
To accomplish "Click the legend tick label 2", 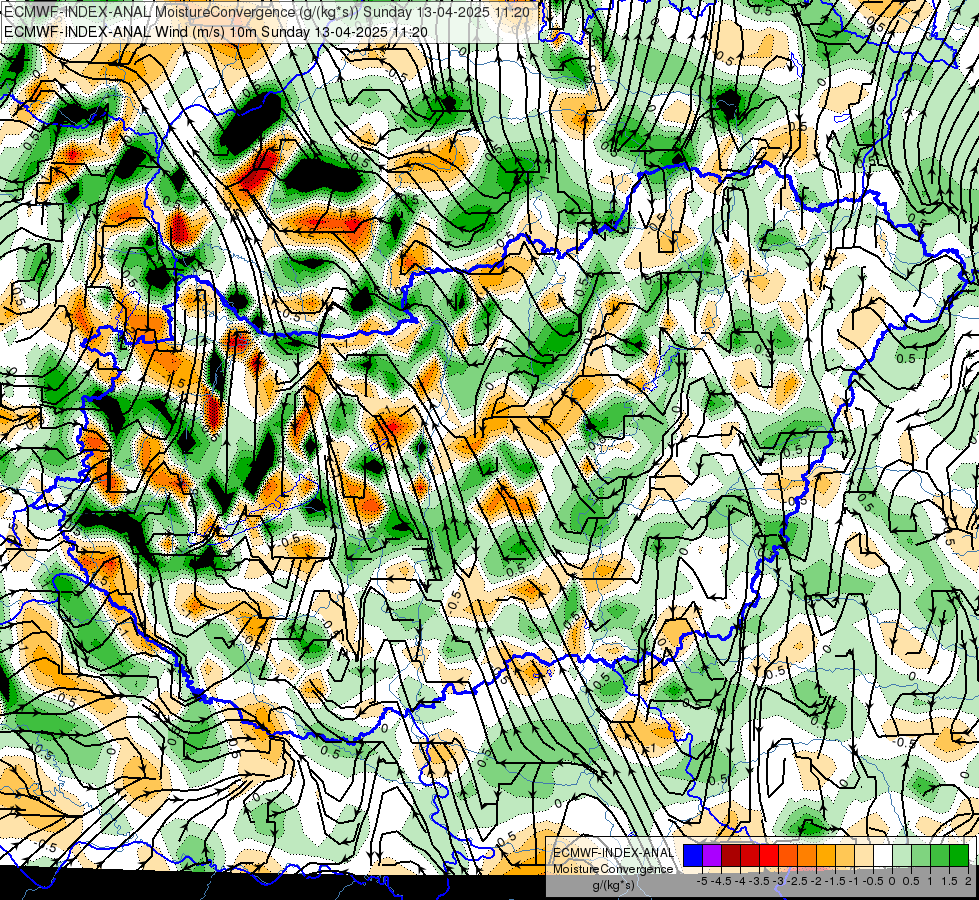I will 968,881.
